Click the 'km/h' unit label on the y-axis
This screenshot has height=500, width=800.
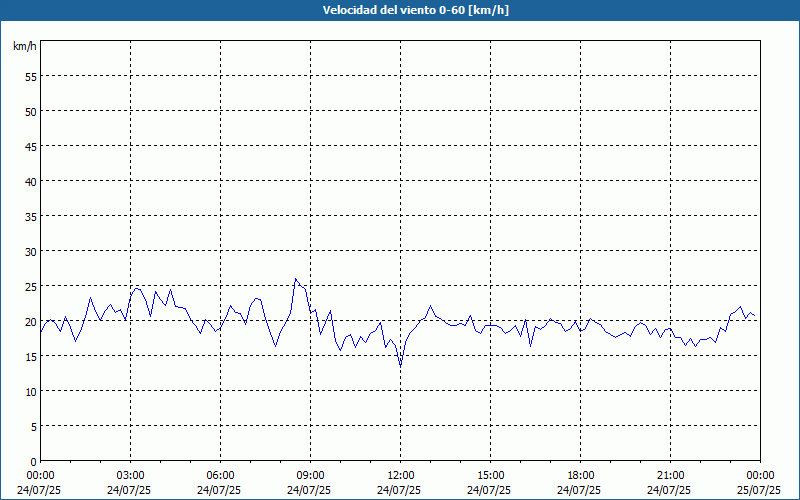point(25,46)
